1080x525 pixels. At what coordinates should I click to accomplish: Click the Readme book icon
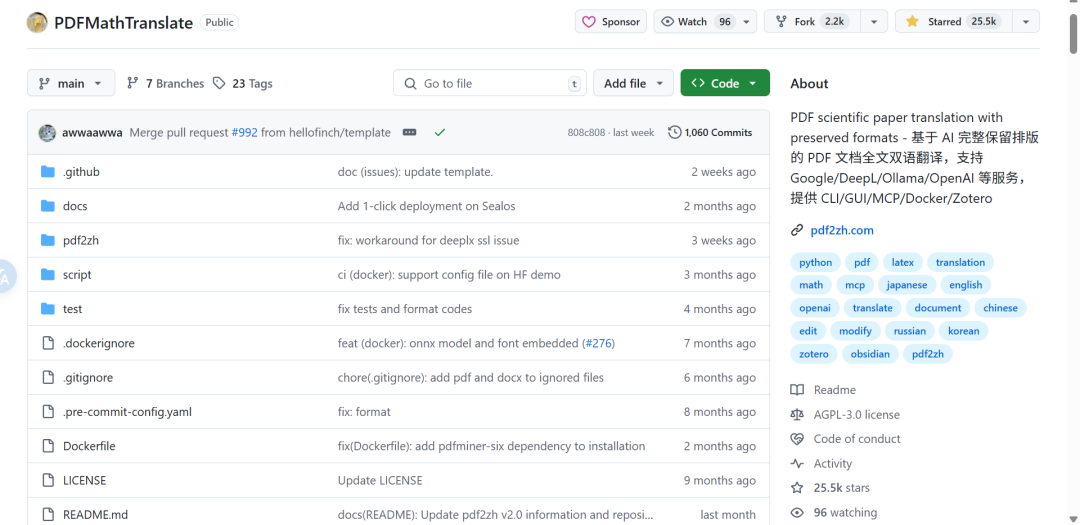tap(797, 390)
